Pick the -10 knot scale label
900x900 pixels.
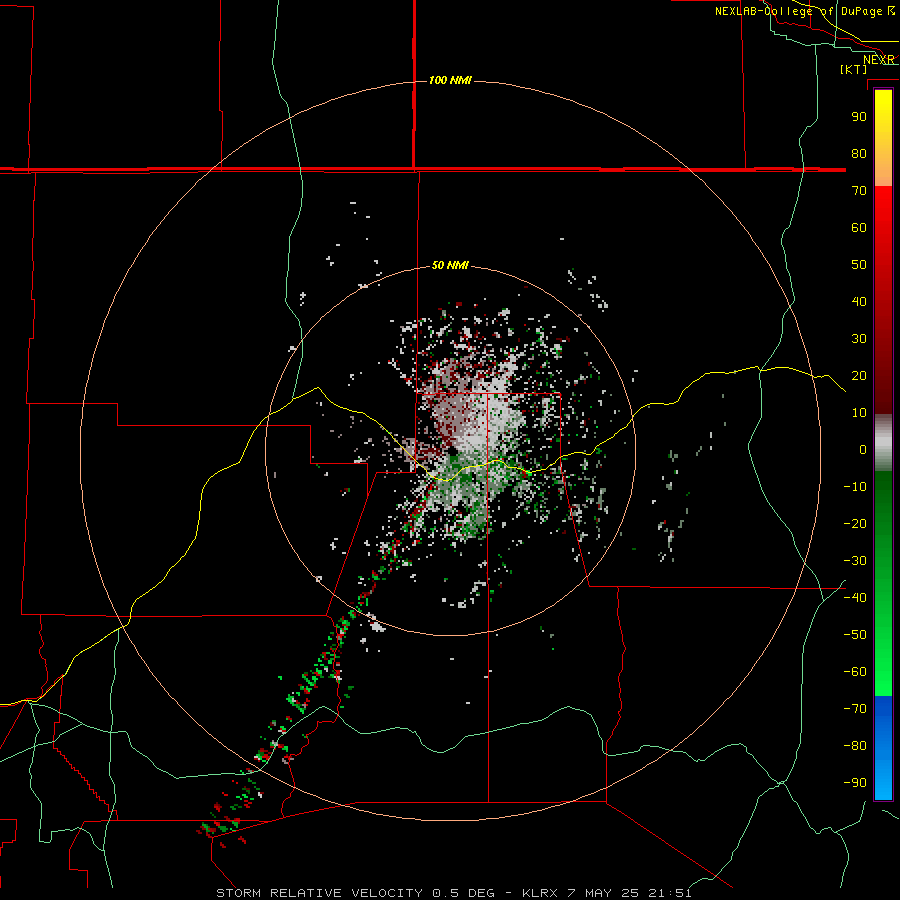click(x=855, y=487)
